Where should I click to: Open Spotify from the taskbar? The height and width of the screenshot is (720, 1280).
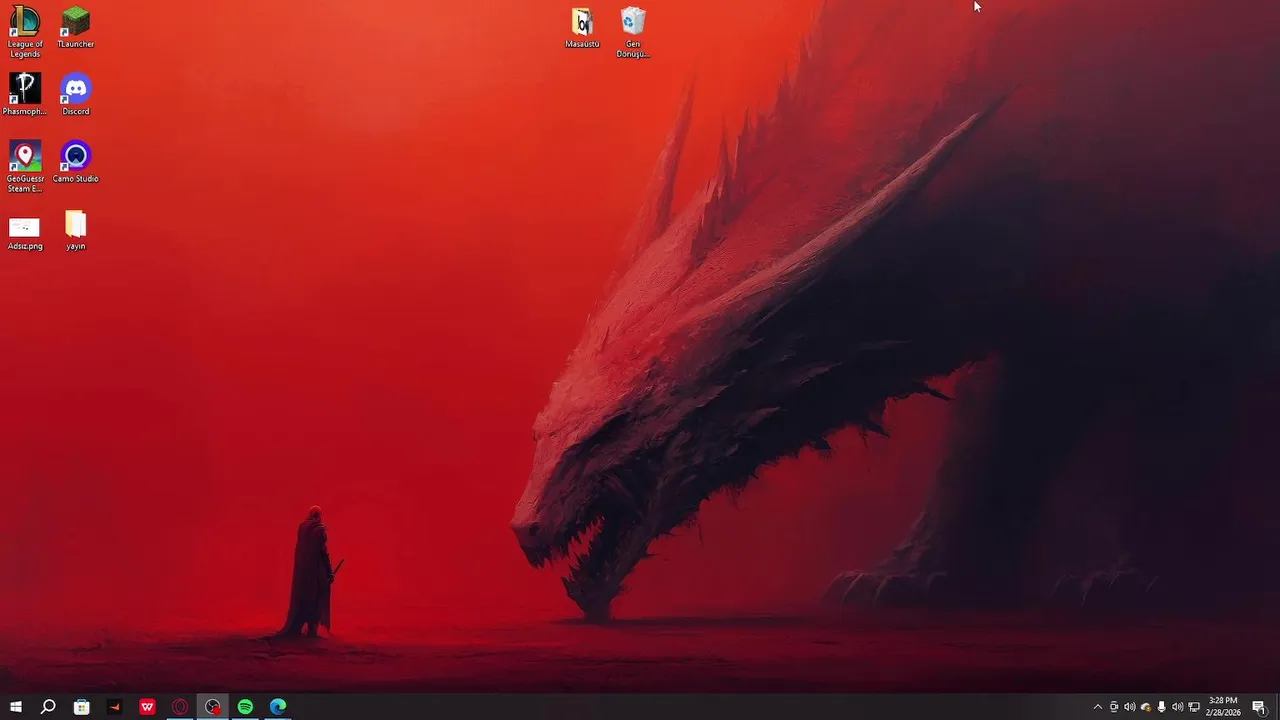tap(245, 707)
